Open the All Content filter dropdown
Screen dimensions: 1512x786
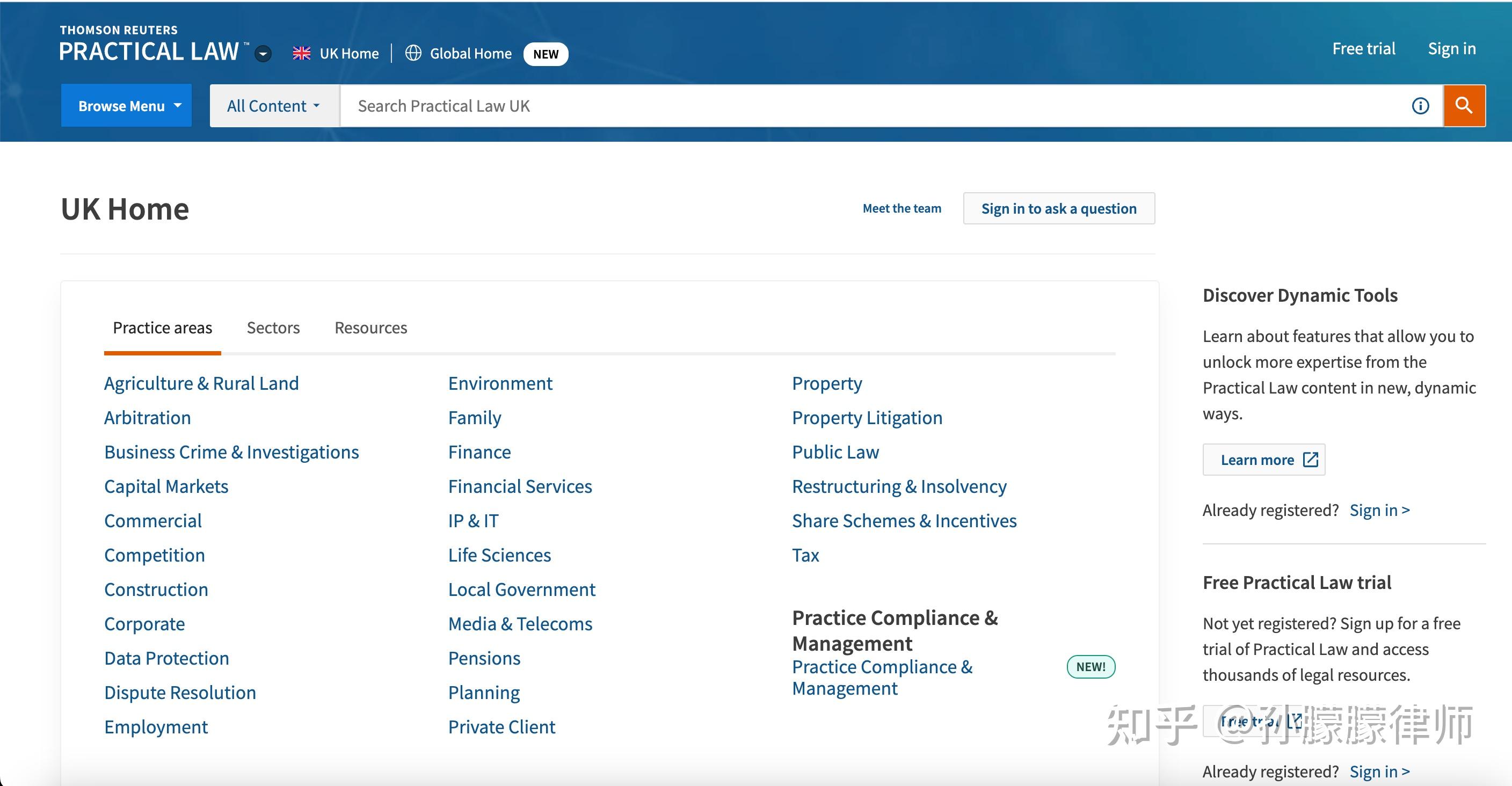[274, 106]
